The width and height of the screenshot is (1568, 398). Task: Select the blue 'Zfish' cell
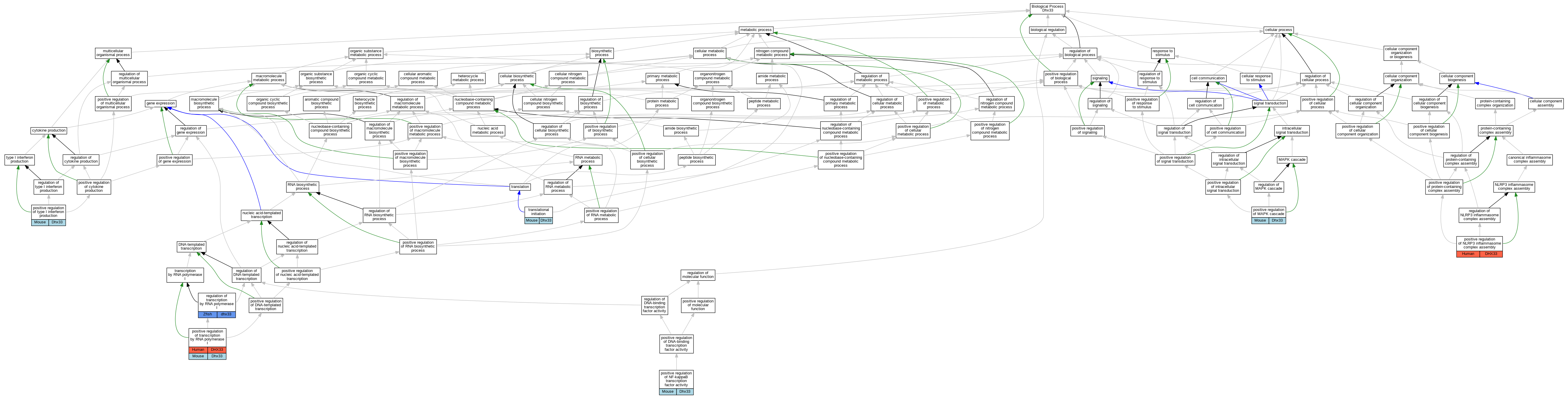[x=208, y=314]
